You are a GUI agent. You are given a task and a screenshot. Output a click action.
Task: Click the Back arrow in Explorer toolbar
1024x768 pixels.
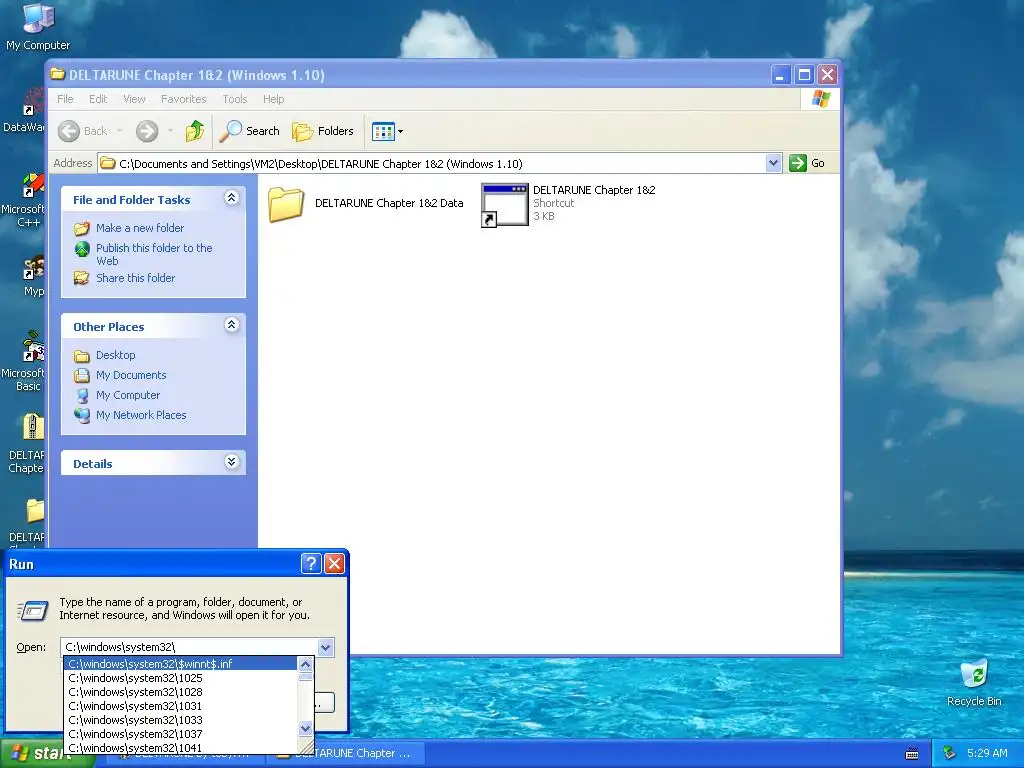(x=69, y=131)
